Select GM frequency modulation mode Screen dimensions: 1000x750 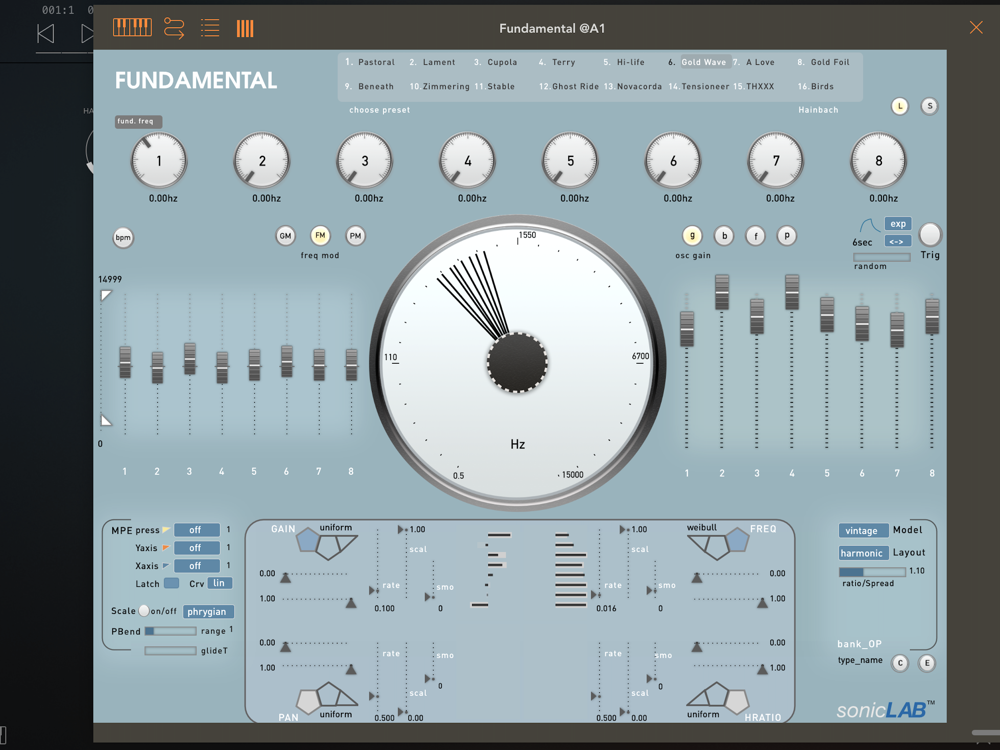[285, 236]
